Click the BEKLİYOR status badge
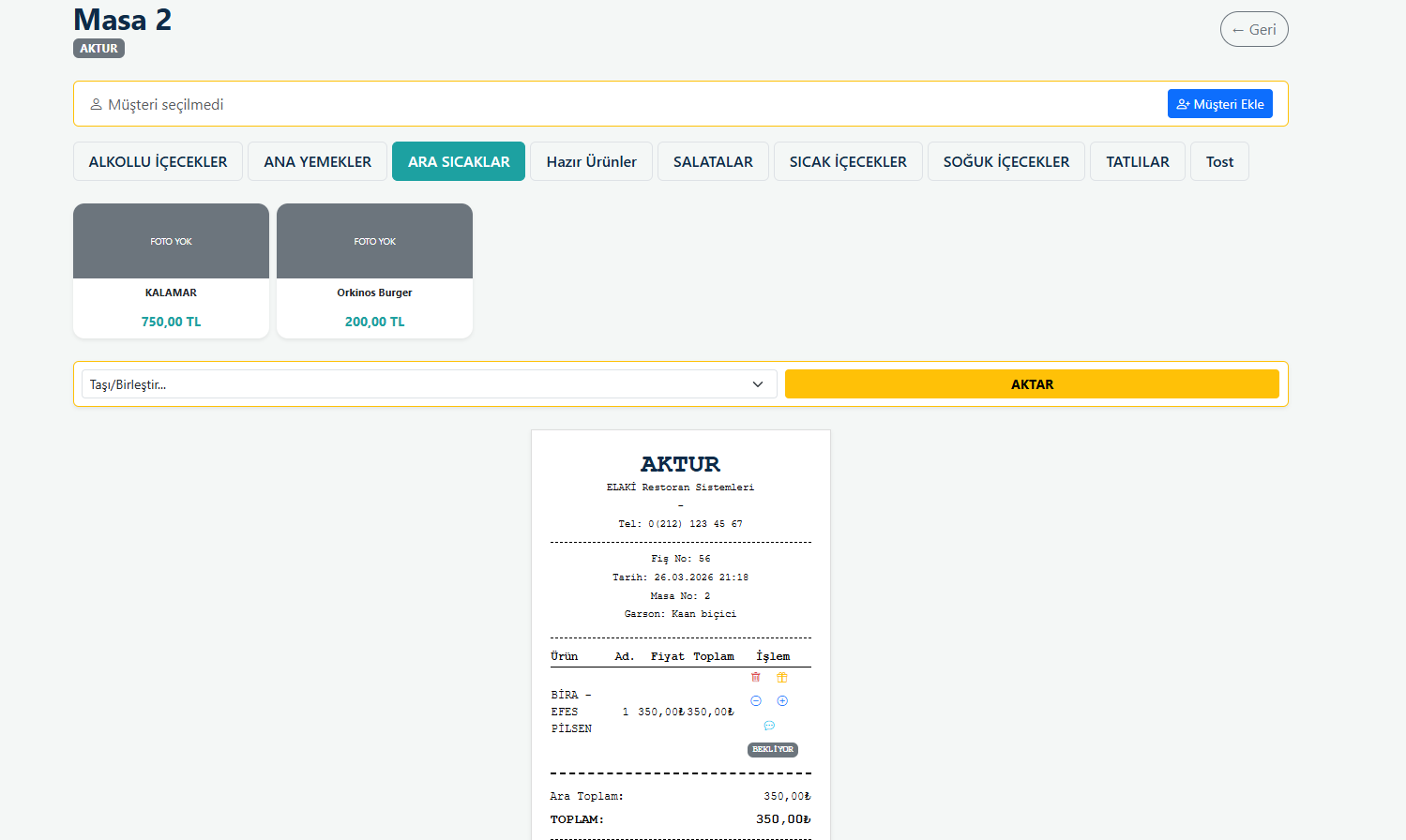Image resolution: width=1406 pixels, height=840 pixels. tap(772, 749)
